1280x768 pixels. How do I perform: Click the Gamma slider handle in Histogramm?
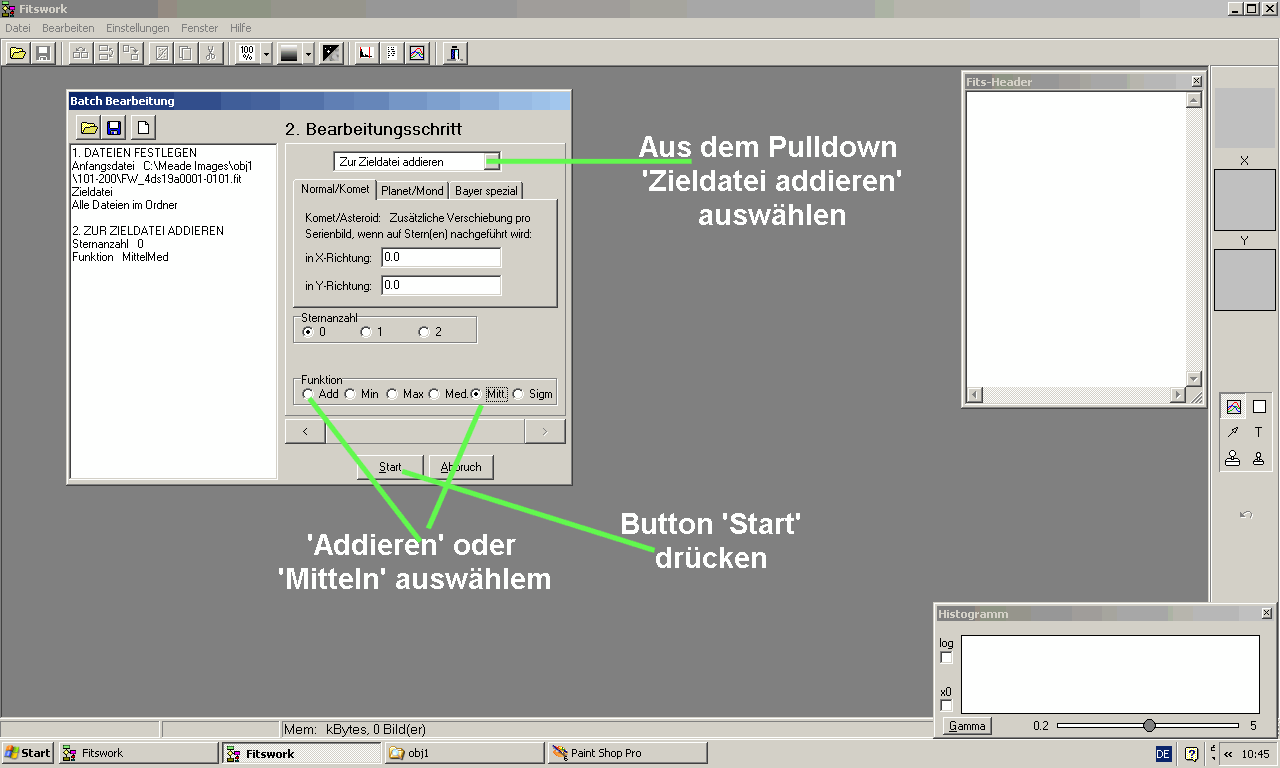coord(1149,726)
